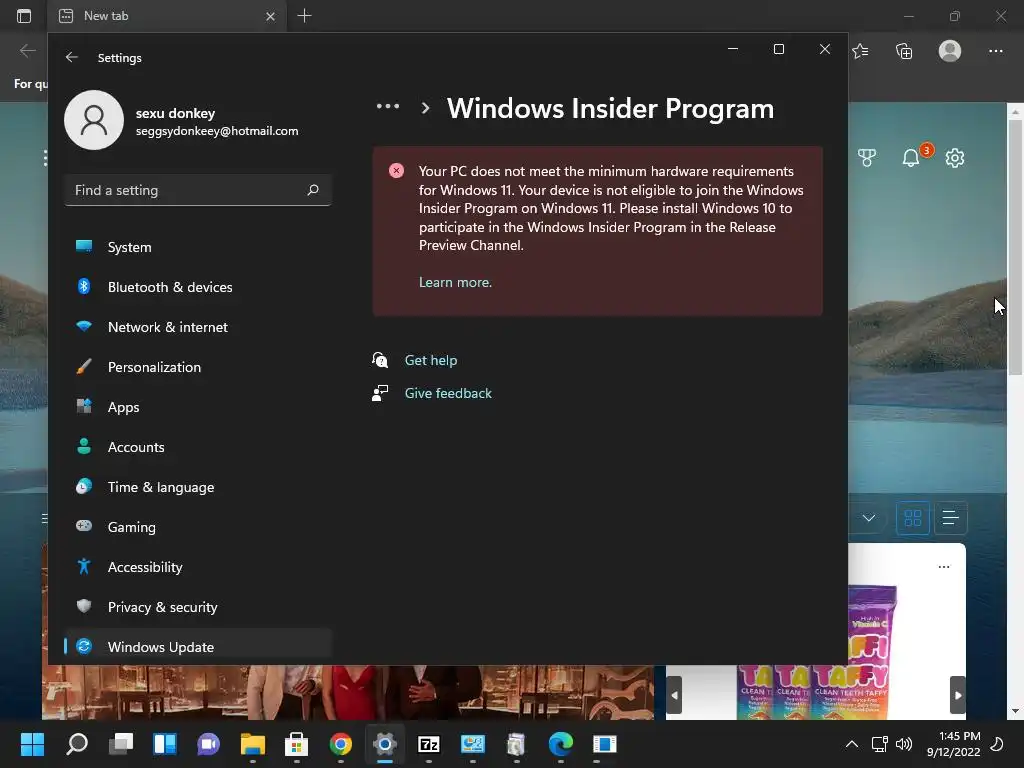Click the Get help link
1024x768 pixels.
click(x=431, y=360)
